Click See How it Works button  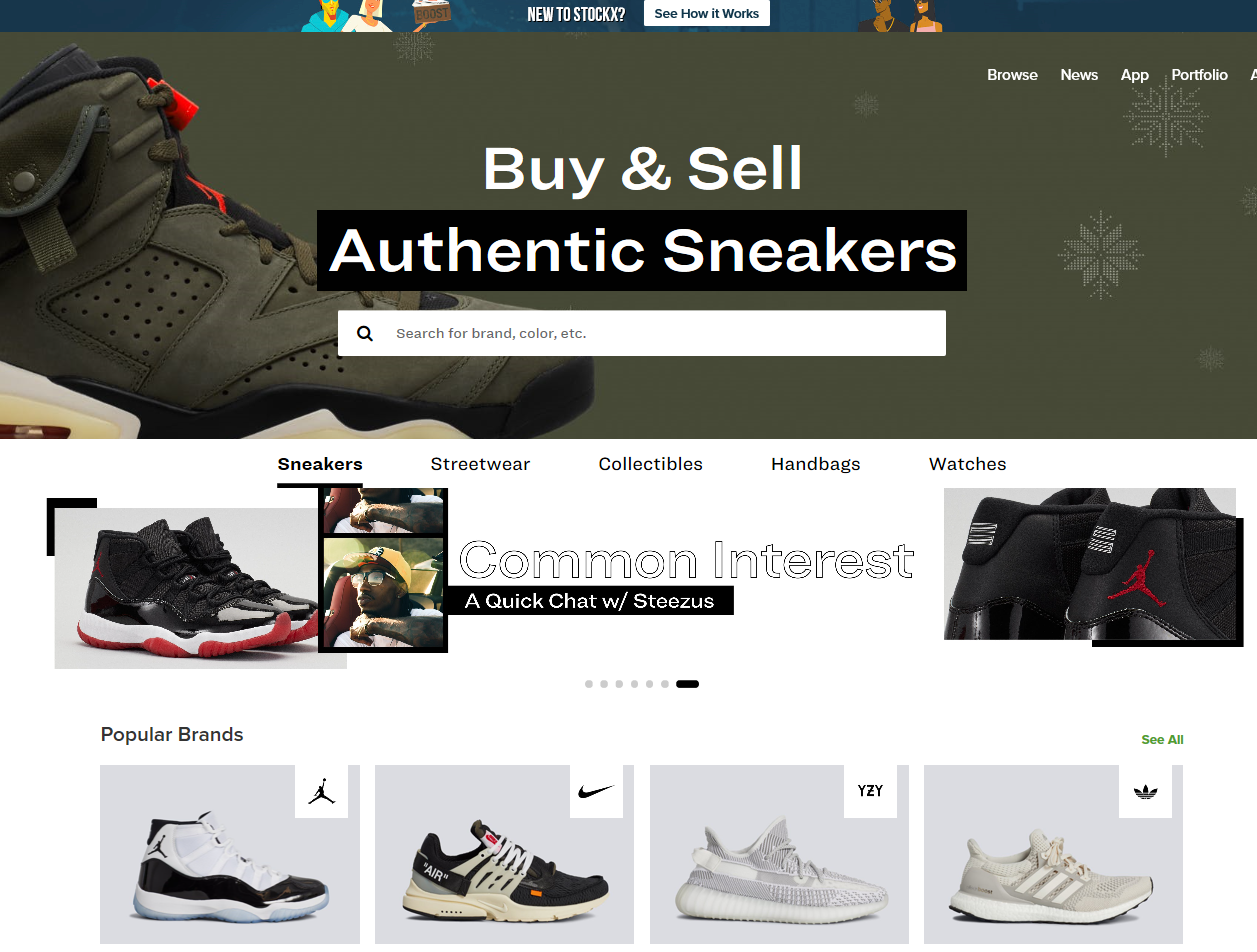(707, 13)
